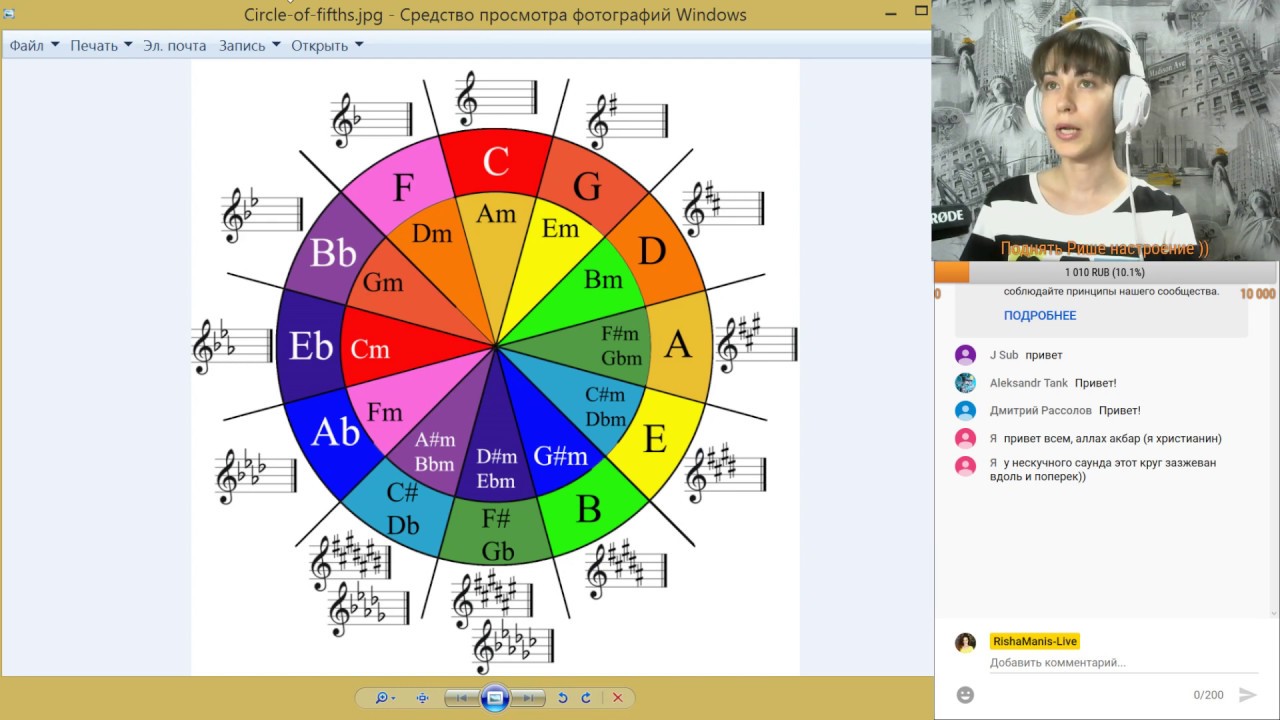
Task: Click the Добавить комментарий input field
Action: click(1123, 663)
